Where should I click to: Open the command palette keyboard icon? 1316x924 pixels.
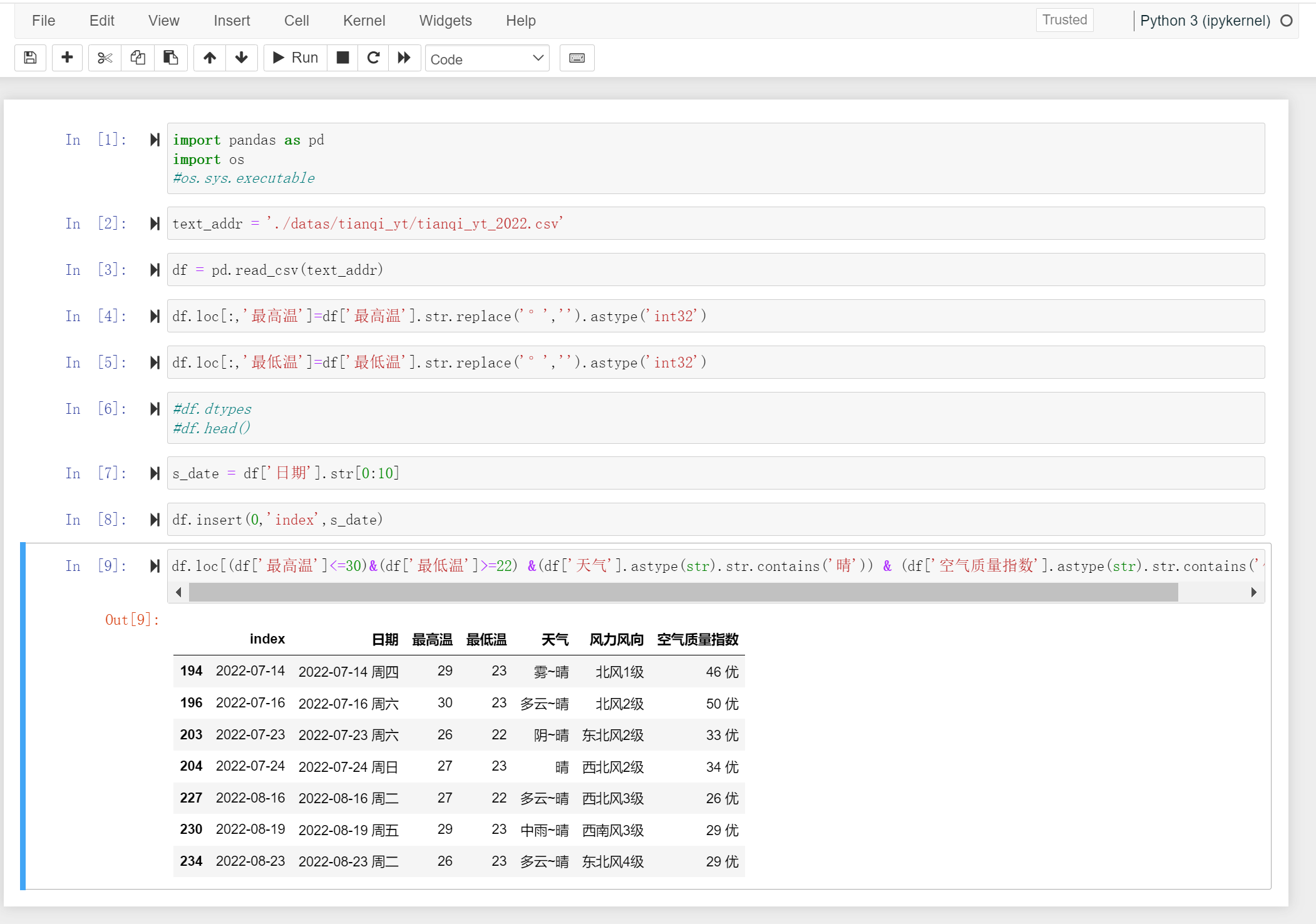(577, 58)
